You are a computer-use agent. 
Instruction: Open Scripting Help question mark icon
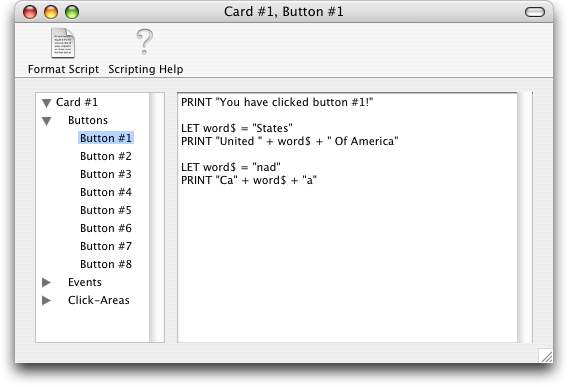coord(145,42)
